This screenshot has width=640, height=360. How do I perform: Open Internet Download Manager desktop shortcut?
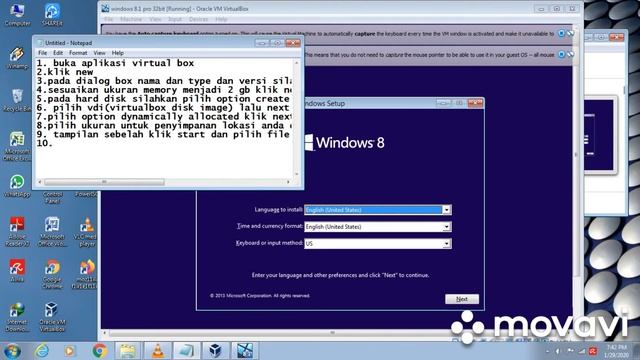pos(17,317)
